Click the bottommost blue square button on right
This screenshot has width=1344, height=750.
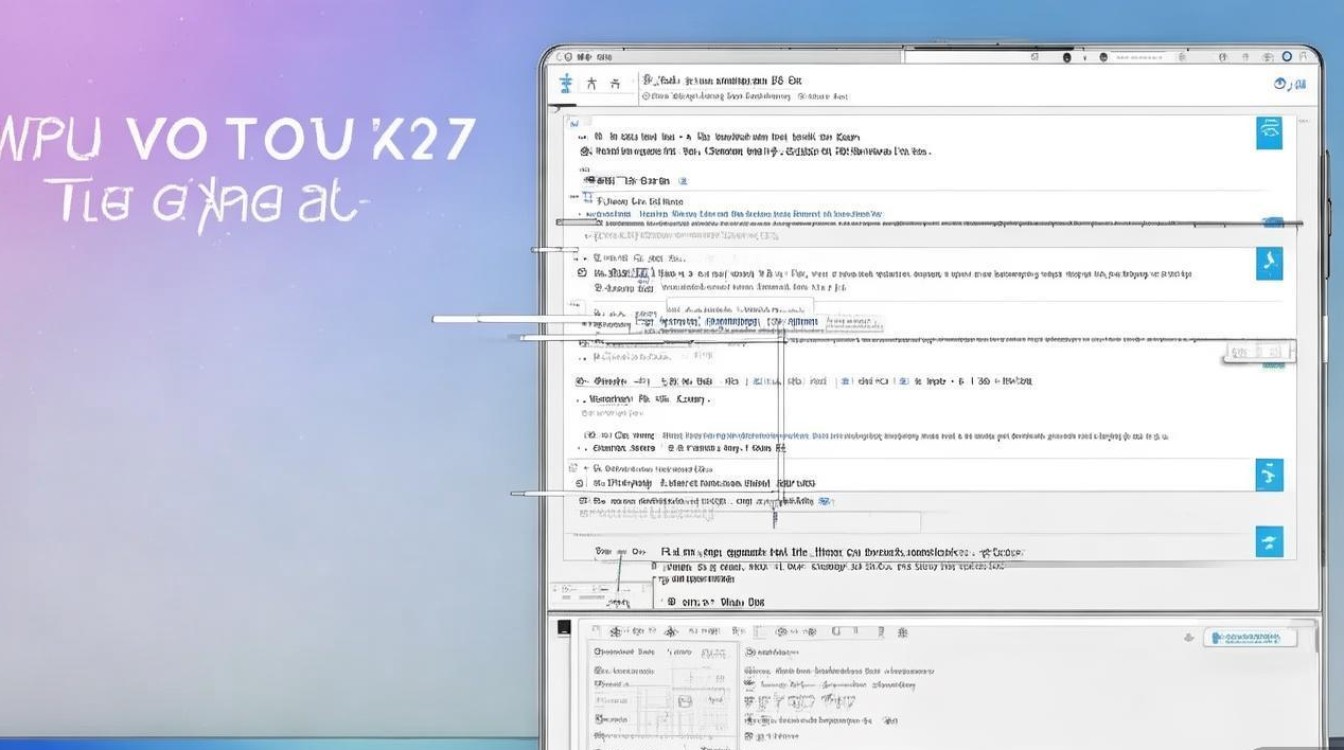1269,541
